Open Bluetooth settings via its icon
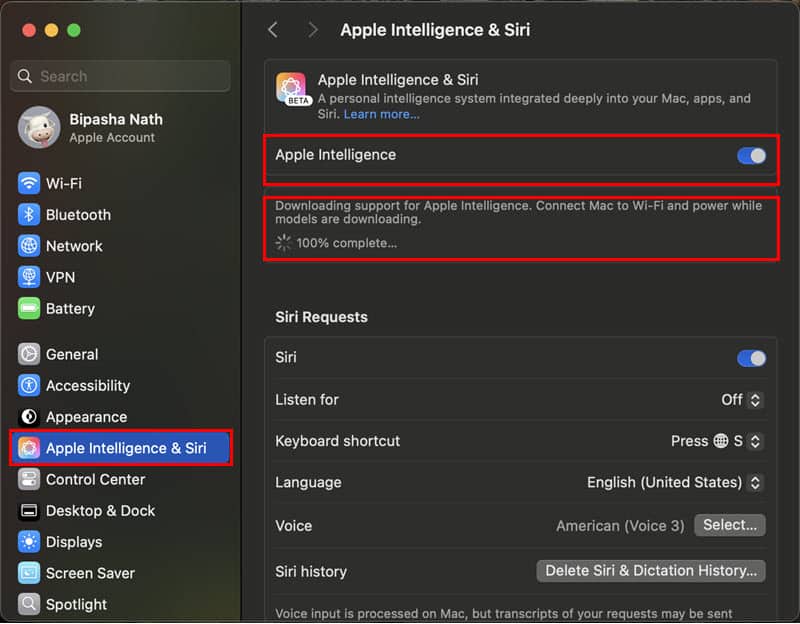This screenshot has height=624, width=800. pyautogui.click(x=29, y=215)
